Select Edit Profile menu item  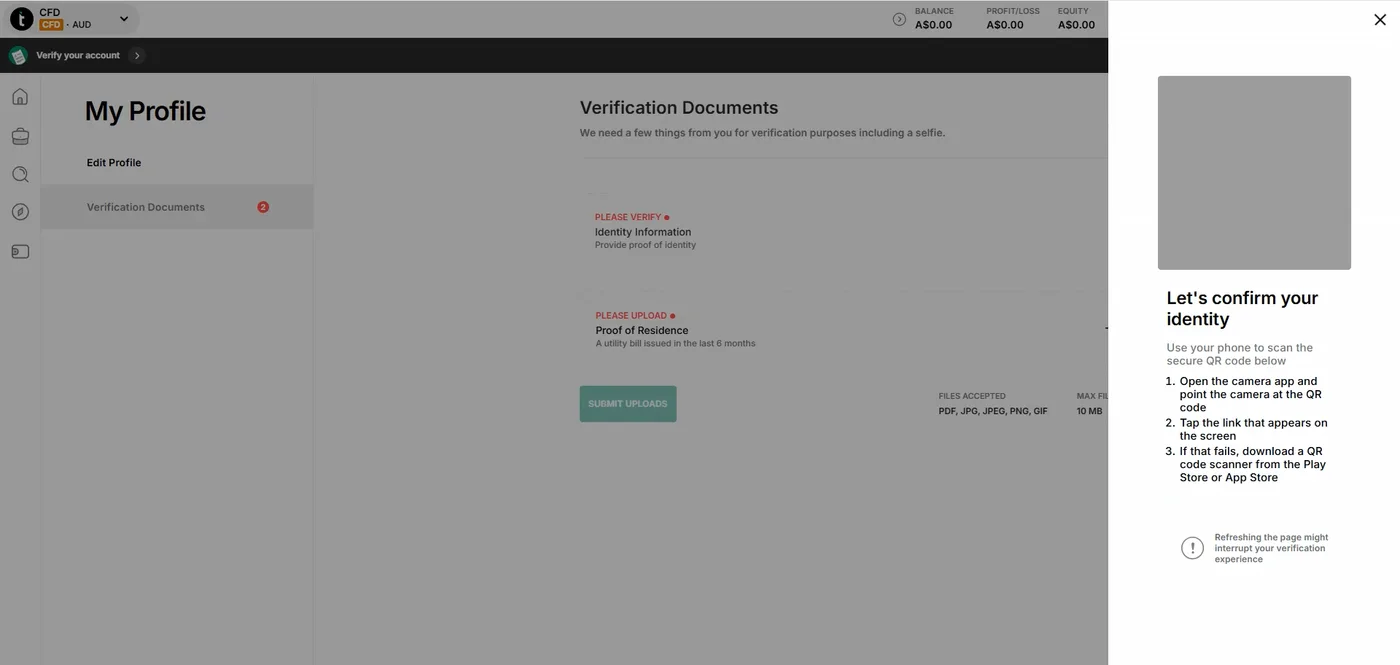(x=114, y=163)
